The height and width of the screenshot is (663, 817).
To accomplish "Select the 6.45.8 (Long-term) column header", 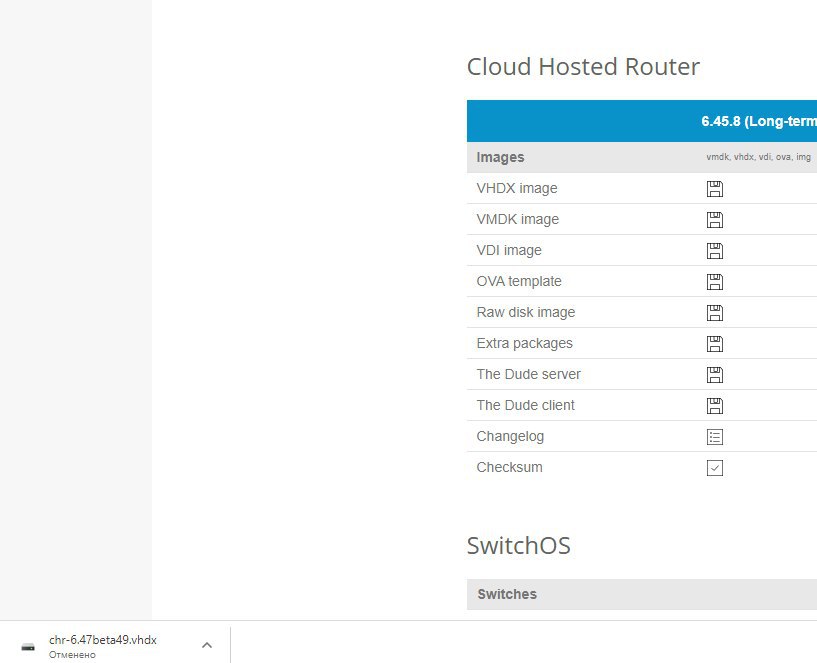I will point(759,121).
